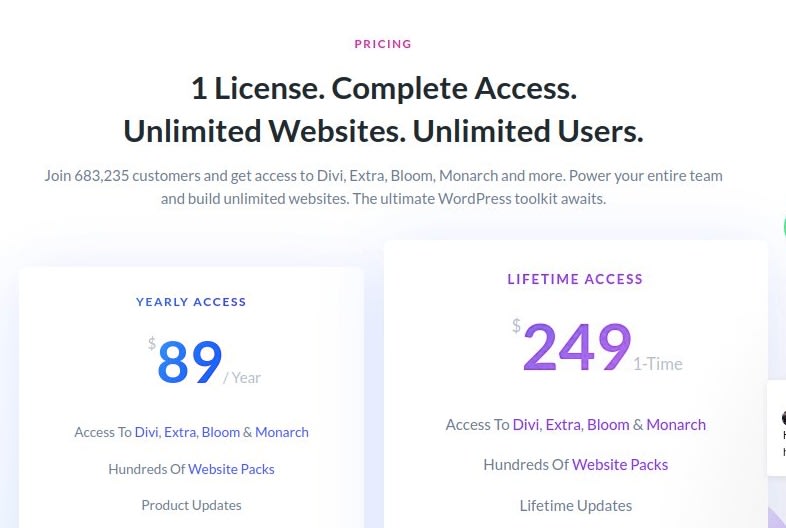Image resolution: width=786 pixels, height=528 pixels.
Task: Open the Bloom link in Yearly Access card
Action: coord(221,432)
